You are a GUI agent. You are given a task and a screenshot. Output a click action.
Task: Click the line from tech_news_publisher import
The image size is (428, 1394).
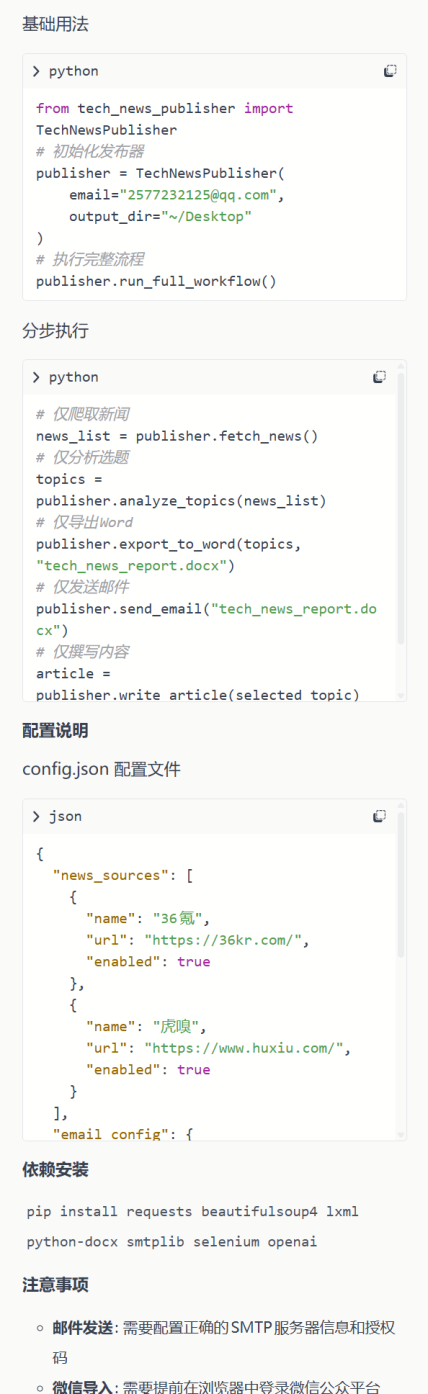pos(165,108)
